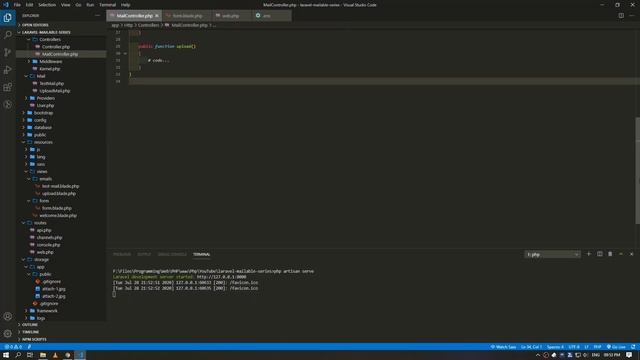Maximize the terminal panel size
Viewport: 640px width, 360px height.
point(621,254)
